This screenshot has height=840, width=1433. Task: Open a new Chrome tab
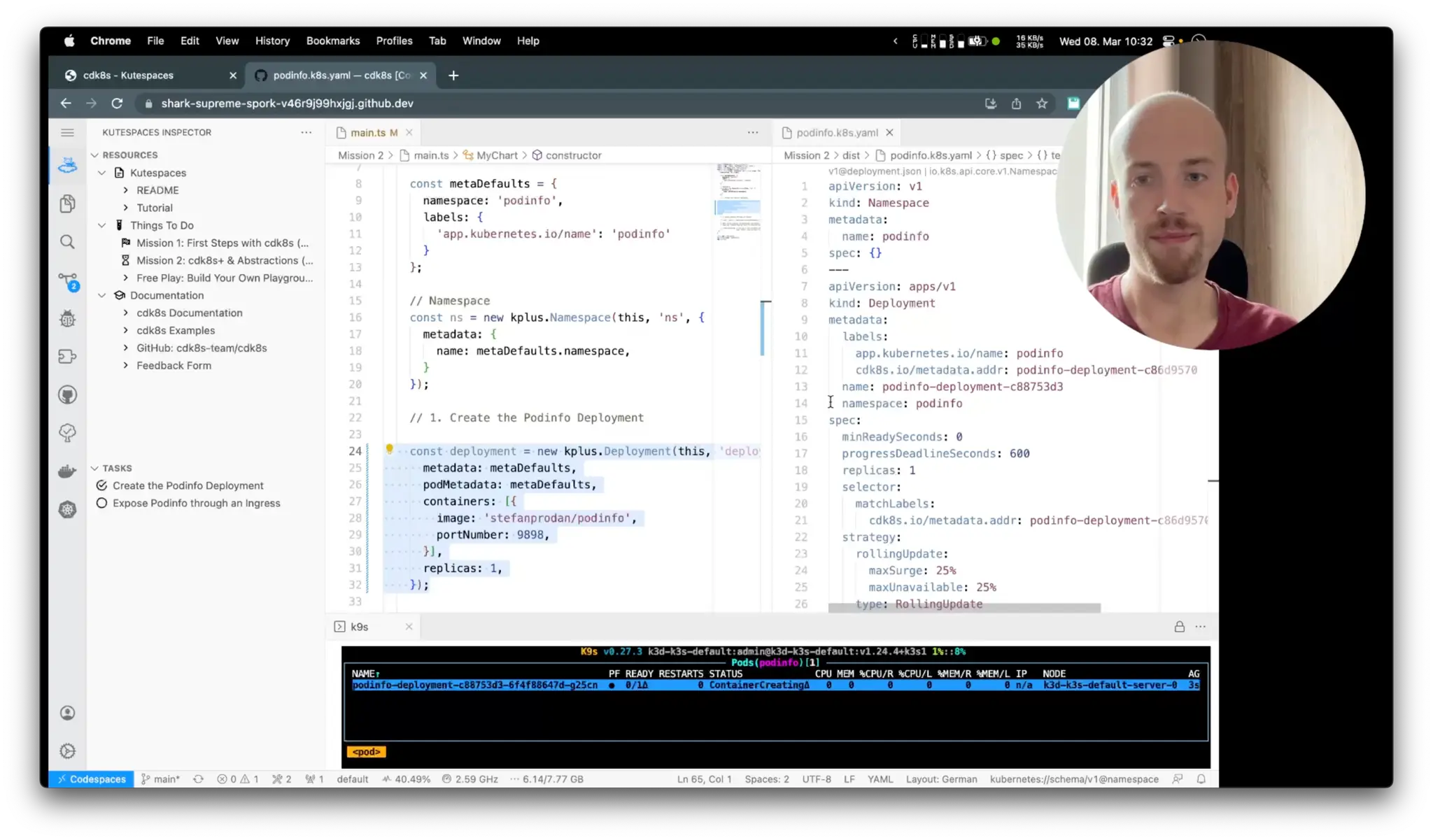pos(453,76)
